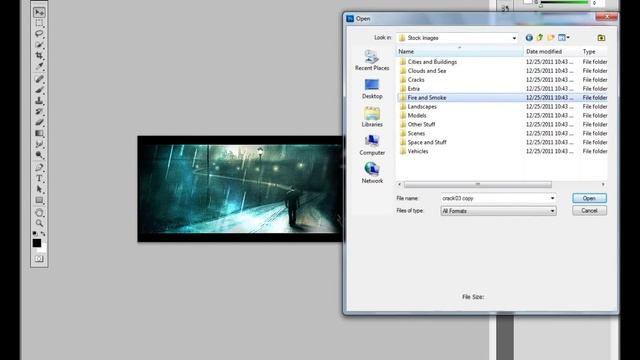The image size is (640, 360).
Task: Expand the File name dropdown arrow
Action: 552,198
